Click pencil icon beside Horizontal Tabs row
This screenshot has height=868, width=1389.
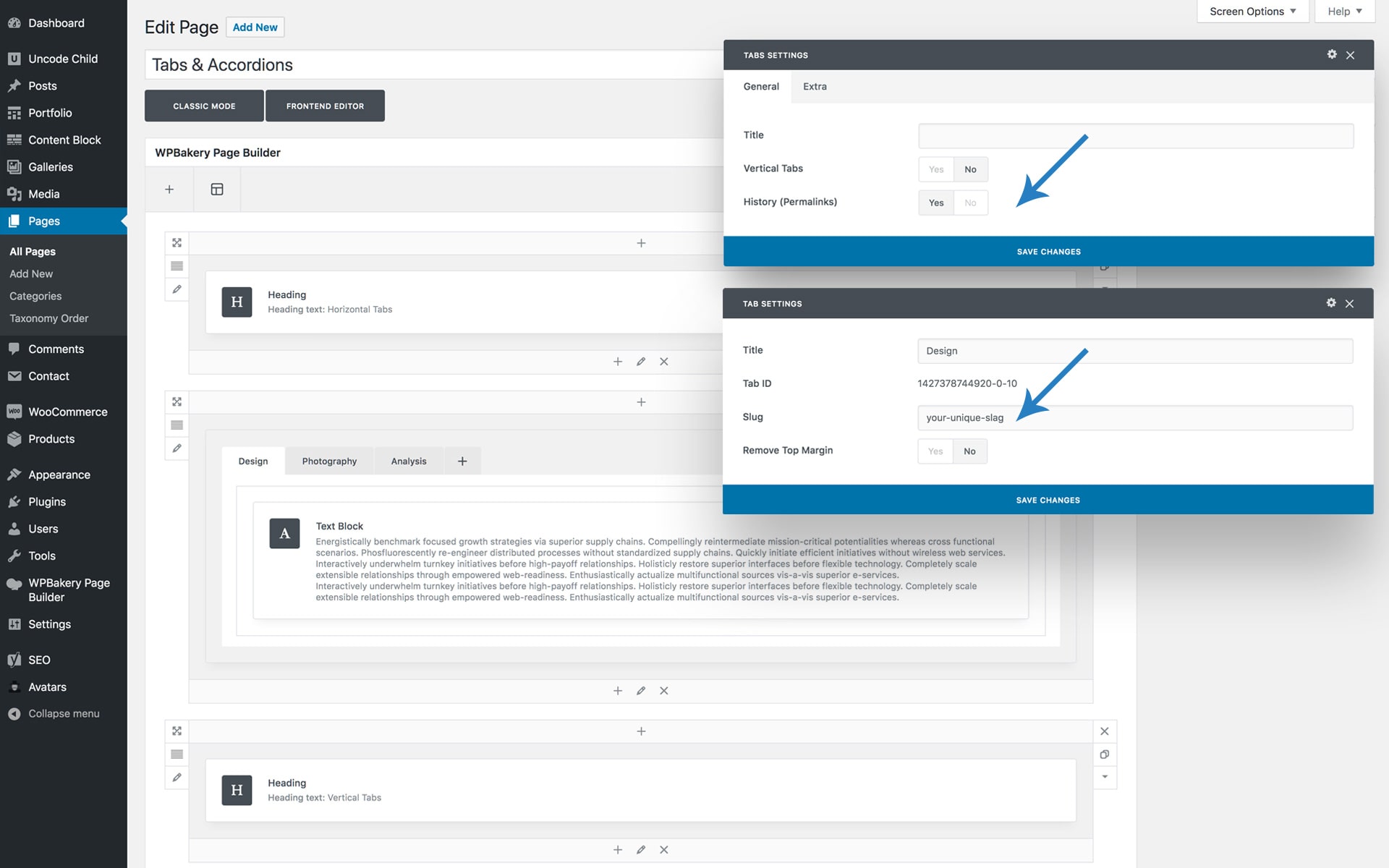pos(177,289)
